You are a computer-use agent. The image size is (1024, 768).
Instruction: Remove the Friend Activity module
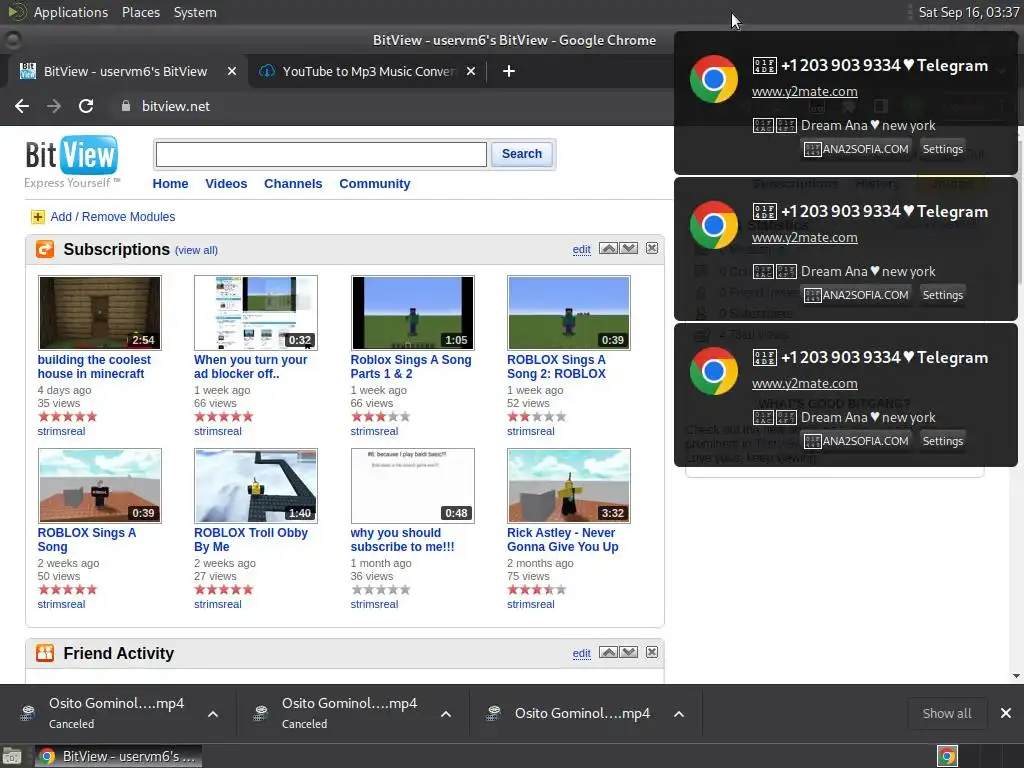(x=652, y=652)
